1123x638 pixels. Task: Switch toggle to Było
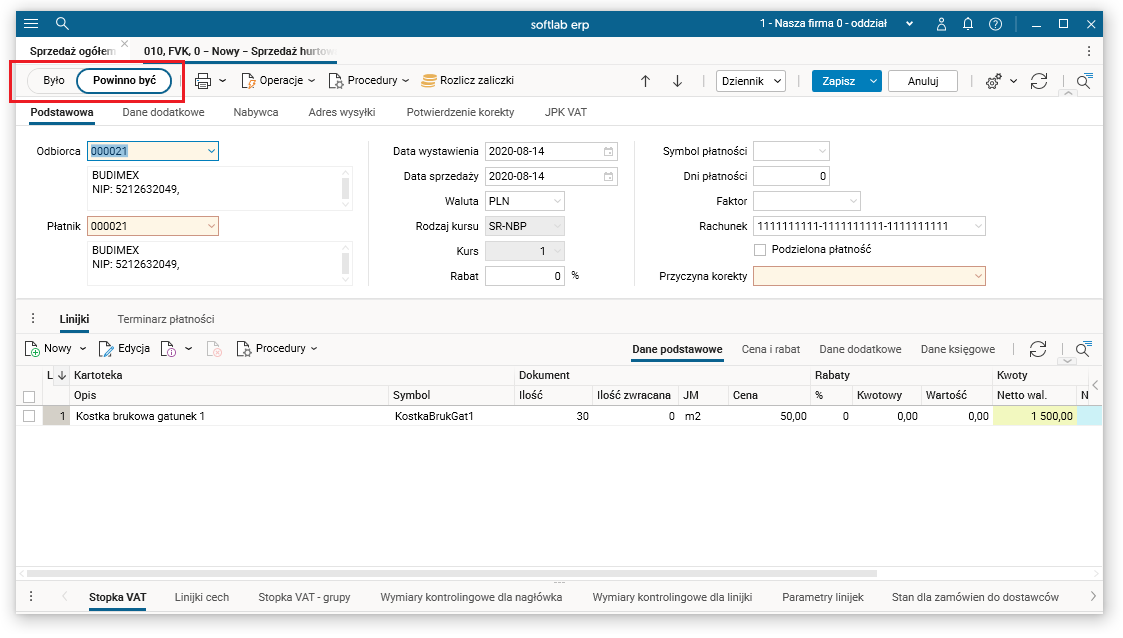coord(54,80)
